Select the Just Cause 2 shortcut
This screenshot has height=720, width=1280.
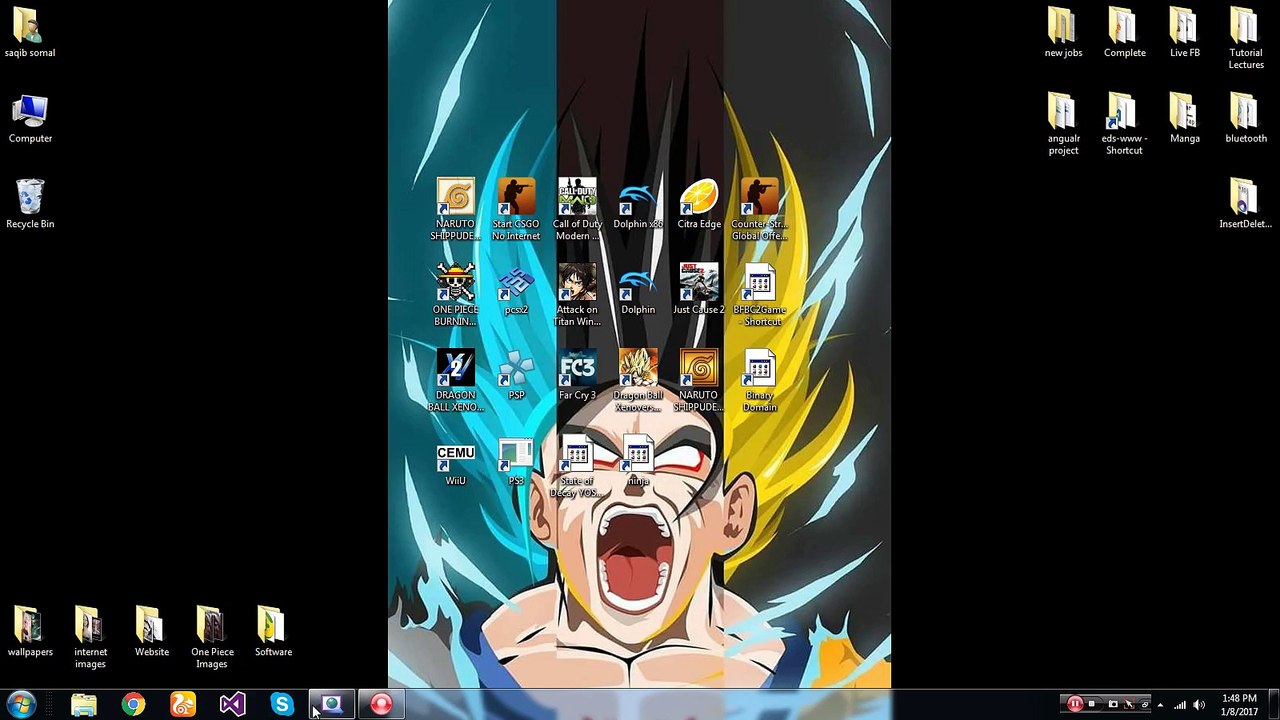[699, 290]
